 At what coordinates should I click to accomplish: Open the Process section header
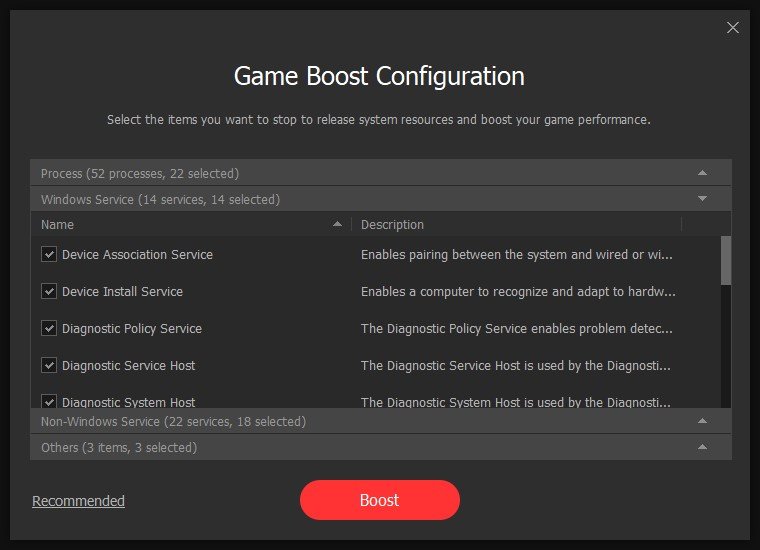point(140,173)
